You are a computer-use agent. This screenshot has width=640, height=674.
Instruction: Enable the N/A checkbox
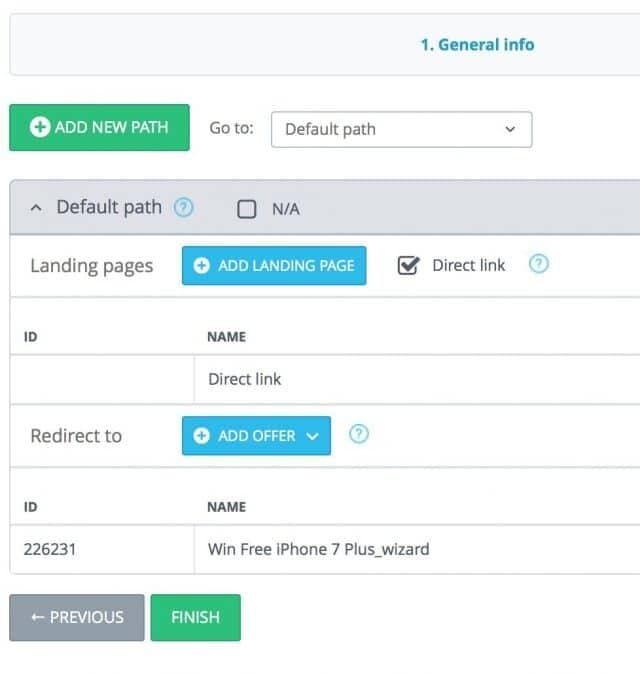pyautogui.click(x=247, y=209)
